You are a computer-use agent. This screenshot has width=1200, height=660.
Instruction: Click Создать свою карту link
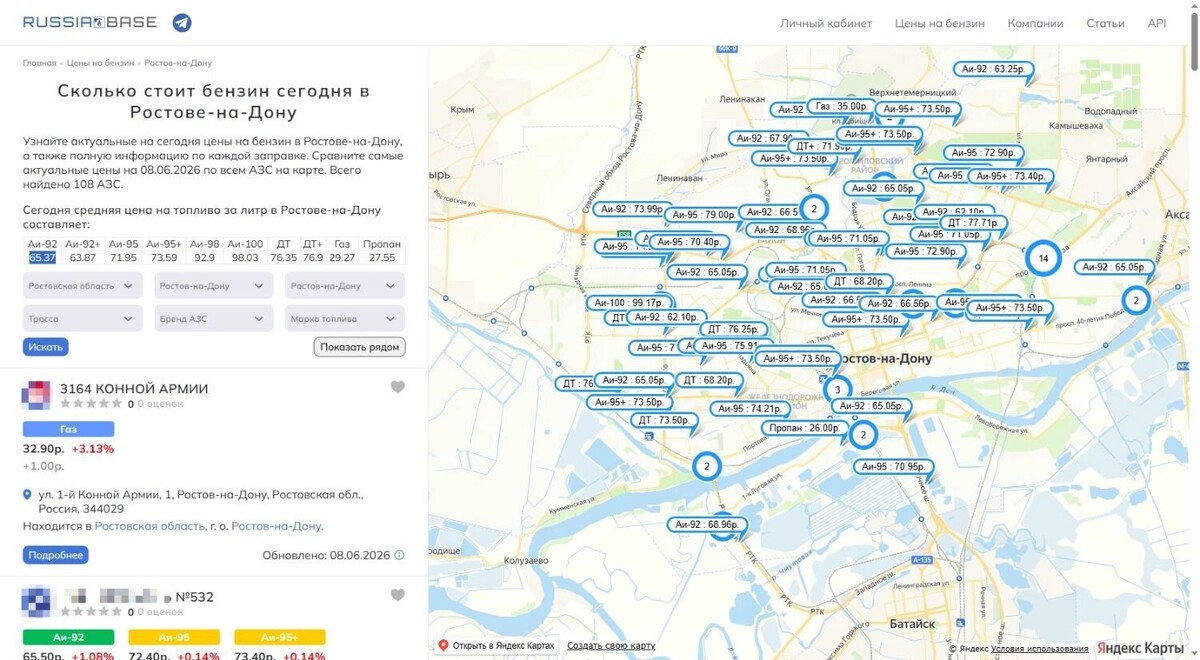click(611, 646)
